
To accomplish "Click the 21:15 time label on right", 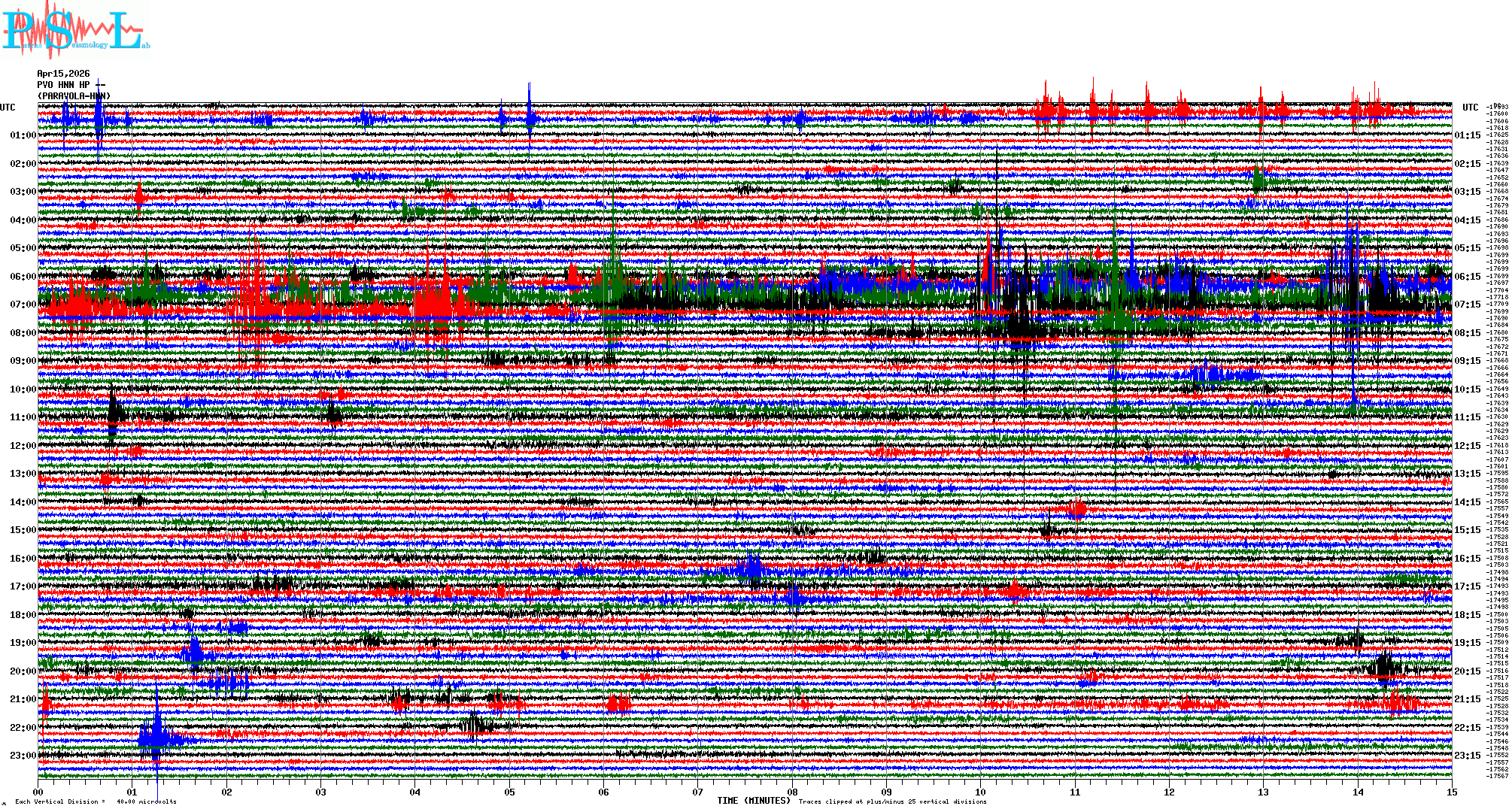I will point(1467,699).
